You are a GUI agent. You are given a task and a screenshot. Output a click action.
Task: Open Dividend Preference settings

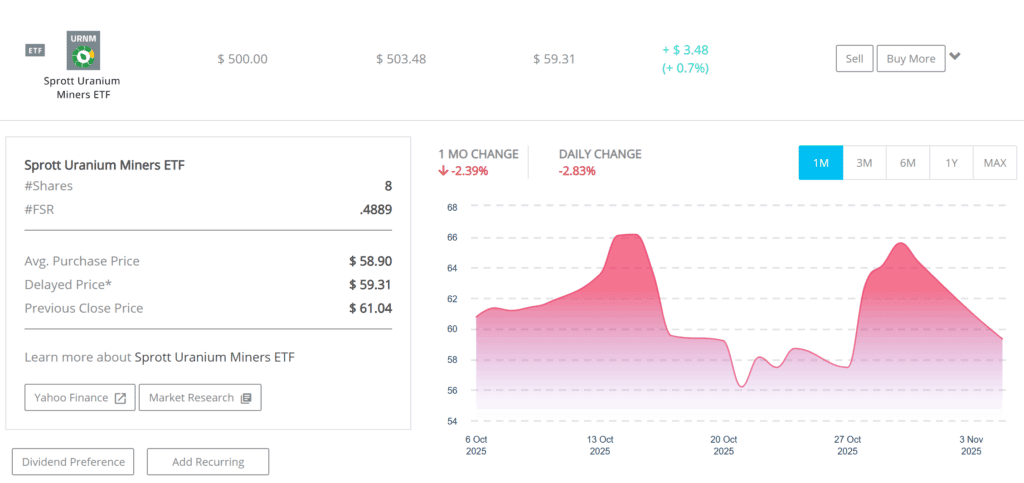[x=72, y=462]
